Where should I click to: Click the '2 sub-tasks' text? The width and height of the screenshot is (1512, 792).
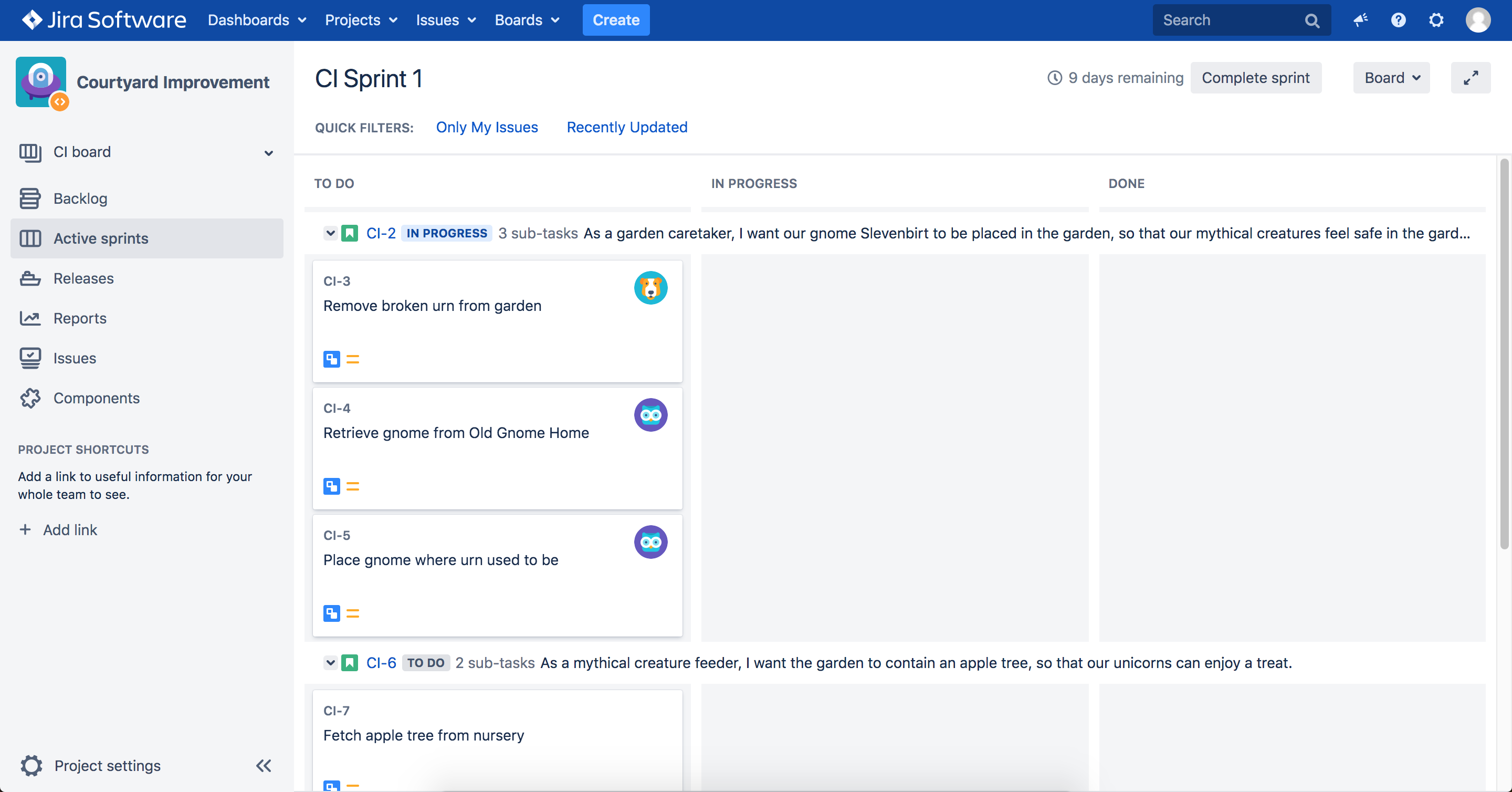coord(495,663)
